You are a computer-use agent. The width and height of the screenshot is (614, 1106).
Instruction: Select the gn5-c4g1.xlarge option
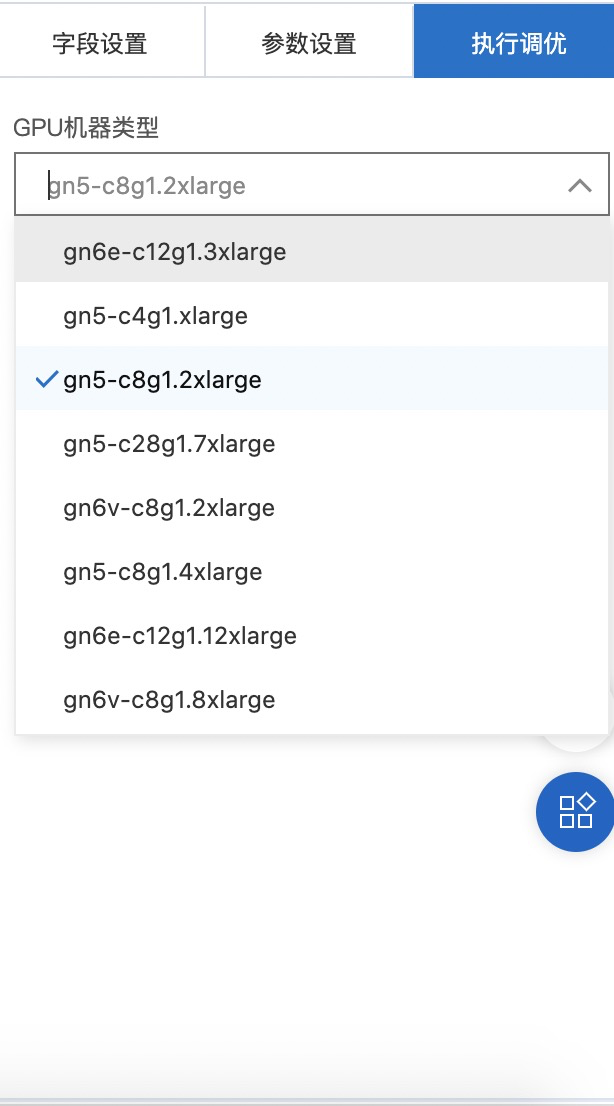tap(311, 315)
